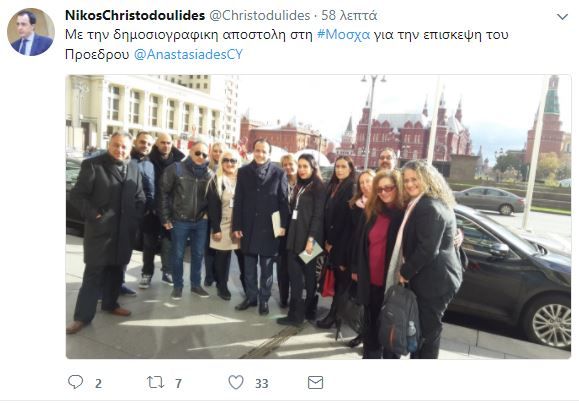
Task: Visit the @Christodulides handle
Action: click(260, 16)
